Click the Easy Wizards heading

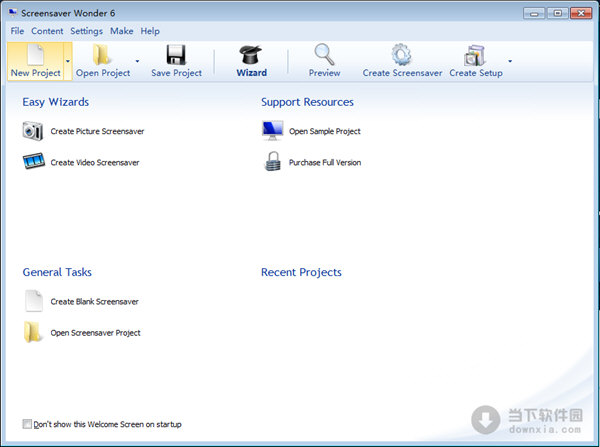pos(55,102)
